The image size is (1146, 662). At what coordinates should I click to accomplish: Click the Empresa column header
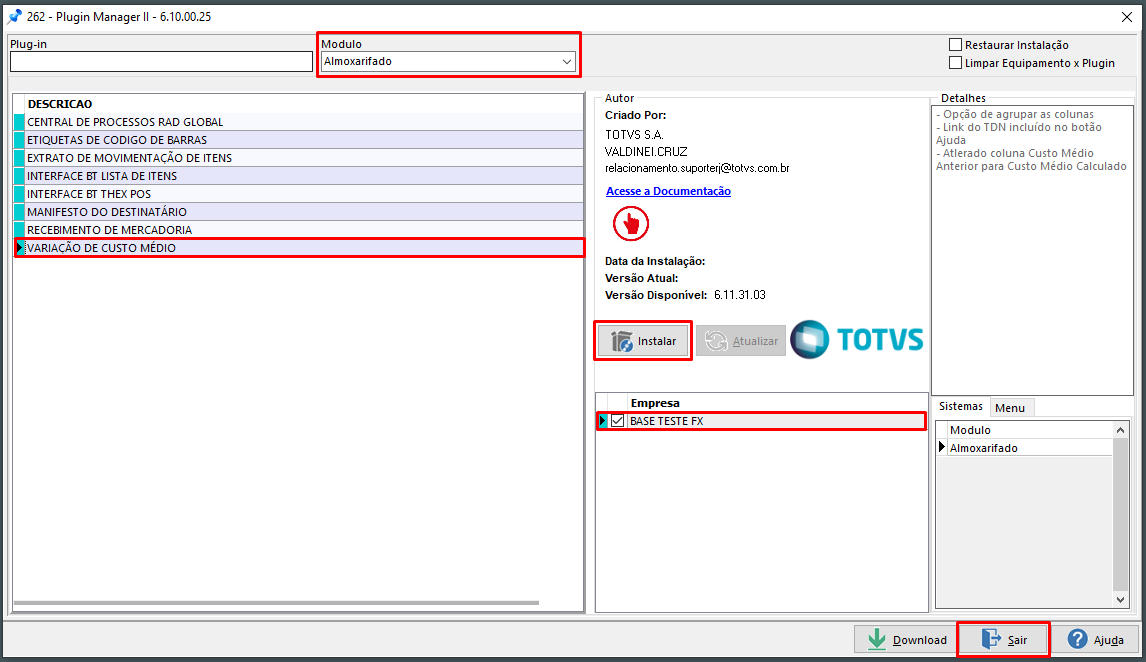coord(778,403)
